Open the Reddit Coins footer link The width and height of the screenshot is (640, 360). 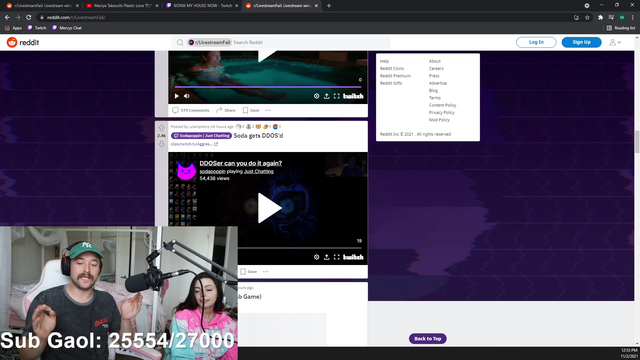click(392, 69)
